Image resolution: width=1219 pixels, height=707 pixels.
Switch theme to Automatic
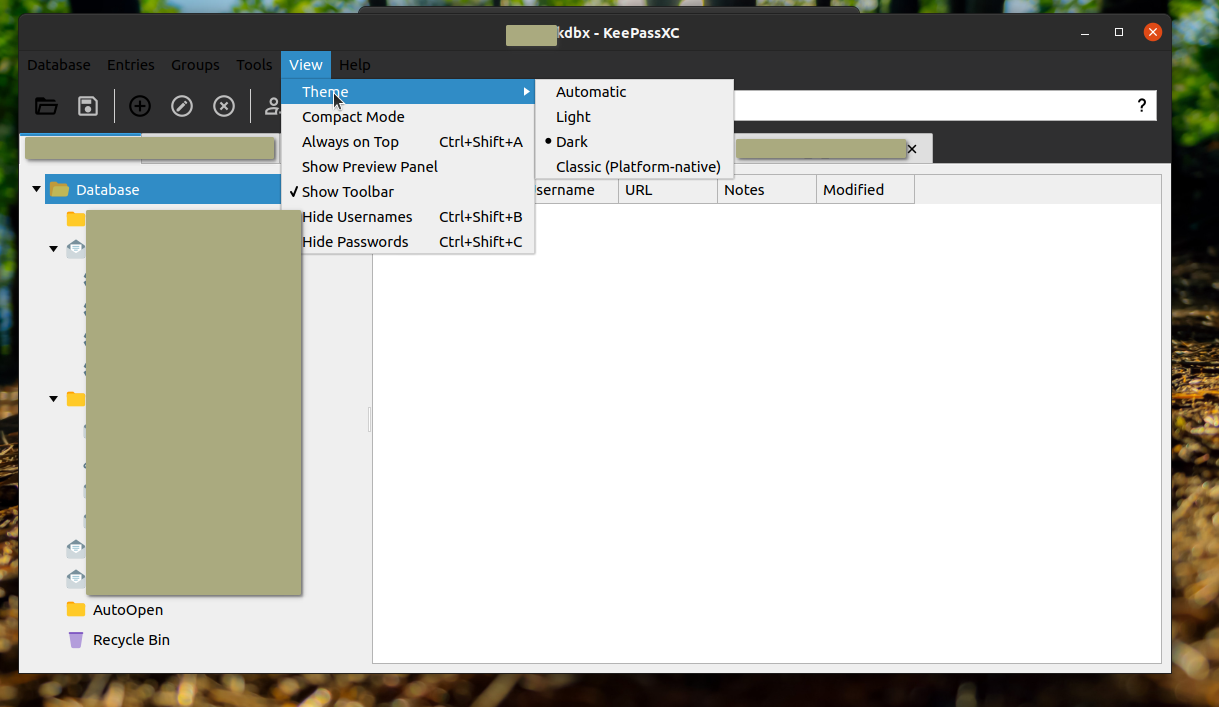click(591, 91)
